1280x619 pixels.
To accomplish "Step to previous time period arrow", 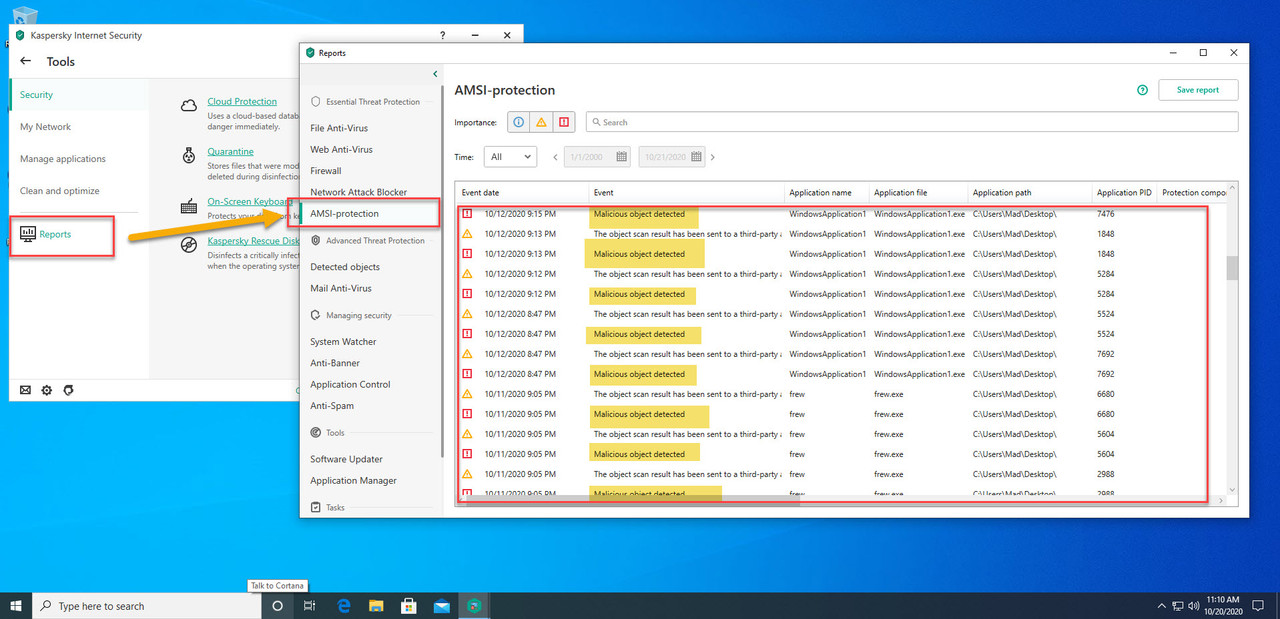I will pyautogui.click(x=555, y=157).
